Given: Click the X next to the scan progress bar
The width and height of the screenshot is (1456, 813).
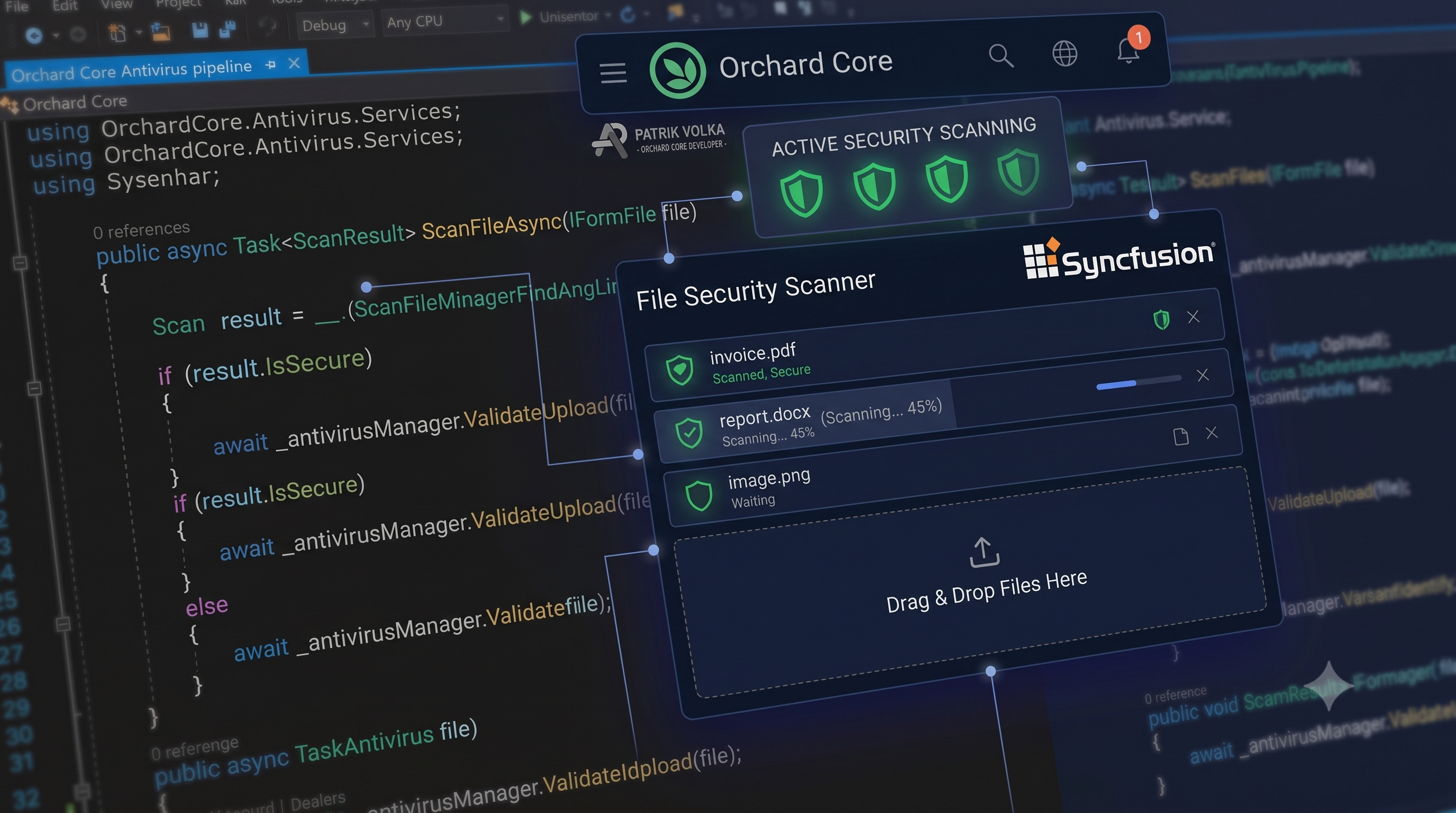Looking at the screenshot, I should point(1203,375).
